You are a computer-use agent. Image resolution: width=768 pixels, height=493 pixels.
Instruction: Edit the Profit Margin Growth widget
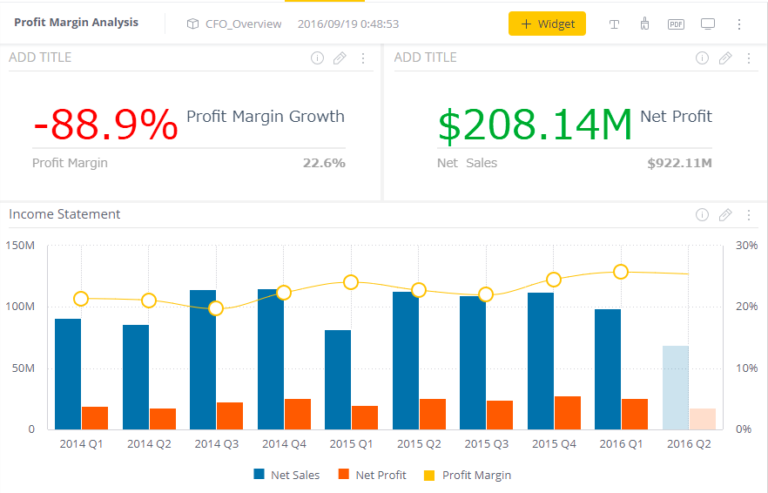click(x=339, y=59)
